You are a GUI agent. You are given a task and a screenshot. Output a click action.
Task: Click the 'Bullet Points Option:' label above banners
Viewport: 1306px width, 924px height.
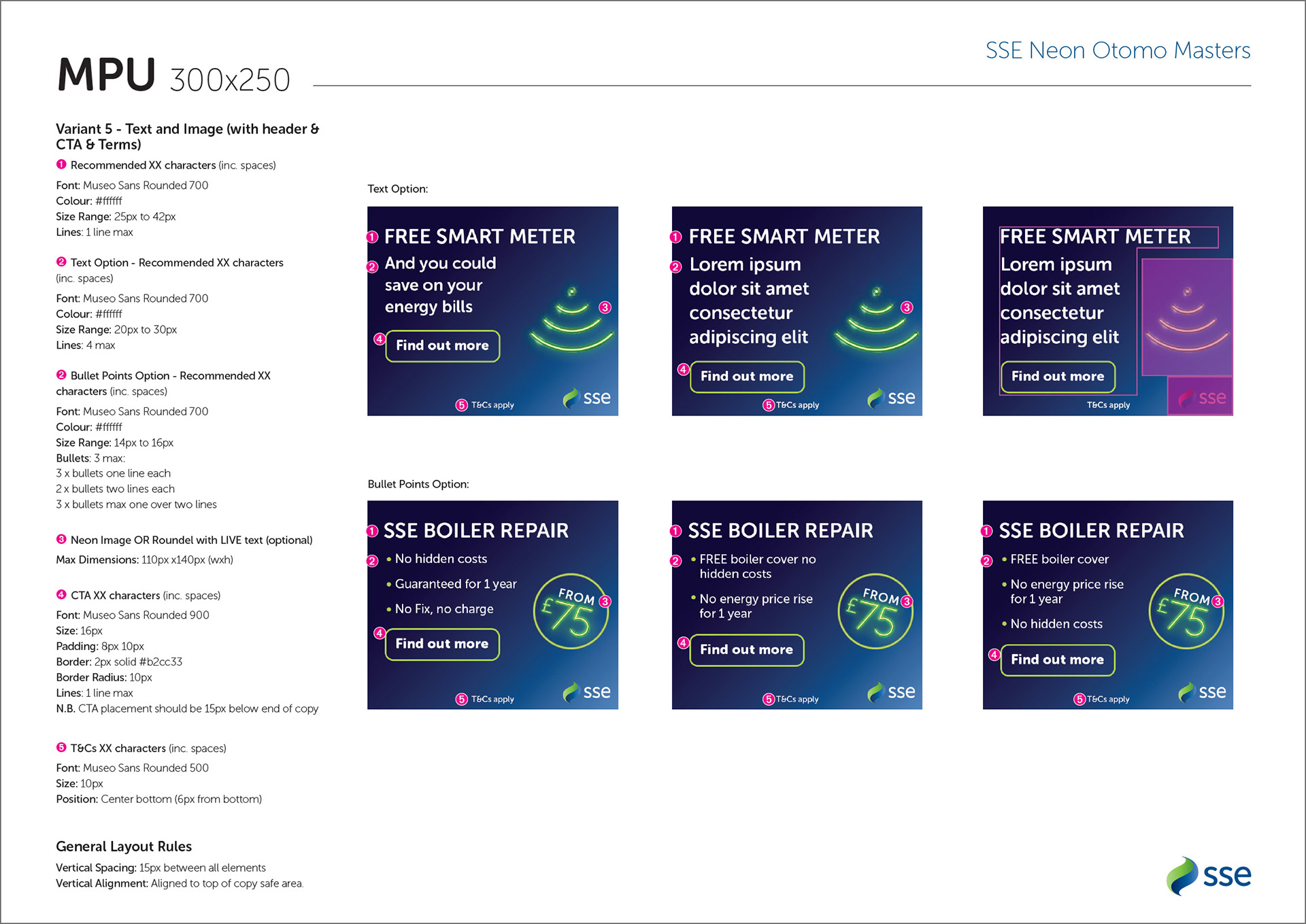pyautogui.click(x=418, y=484)
